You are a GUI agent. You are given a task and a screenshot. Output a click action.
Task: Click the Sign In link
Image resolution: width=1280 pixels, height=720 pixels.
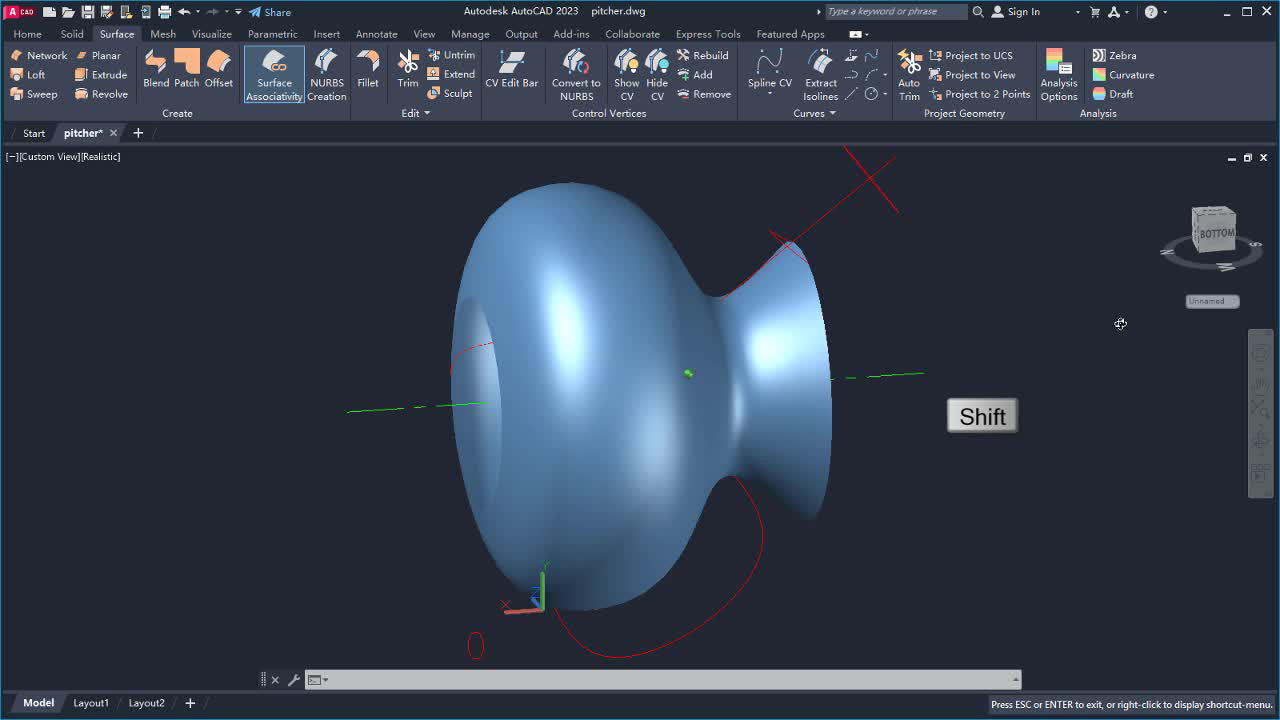coord(1022,11)
